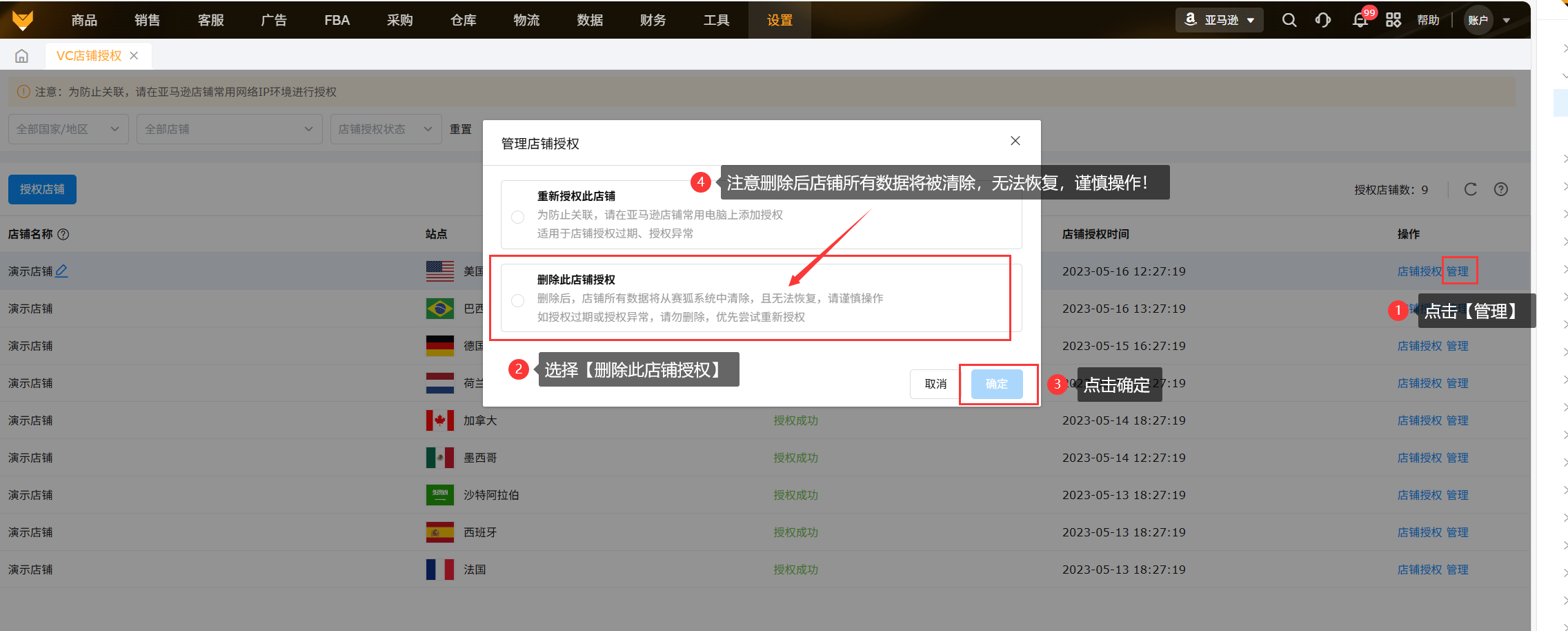Open the search icon in the top bar
Viewport: 1568px width, 631px height.
pos(1289,20)
